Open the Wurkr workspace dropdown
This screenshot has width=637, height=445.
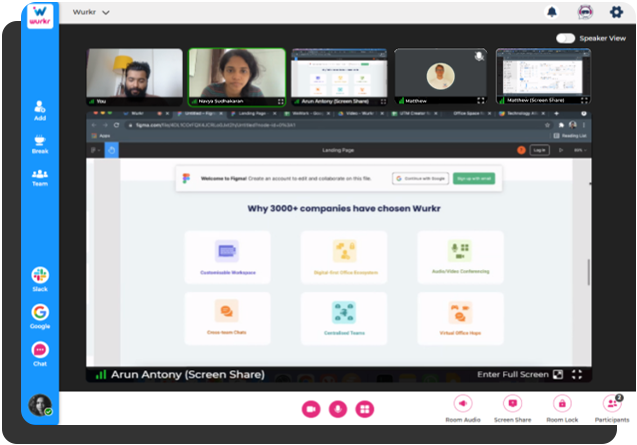(91, 12)
